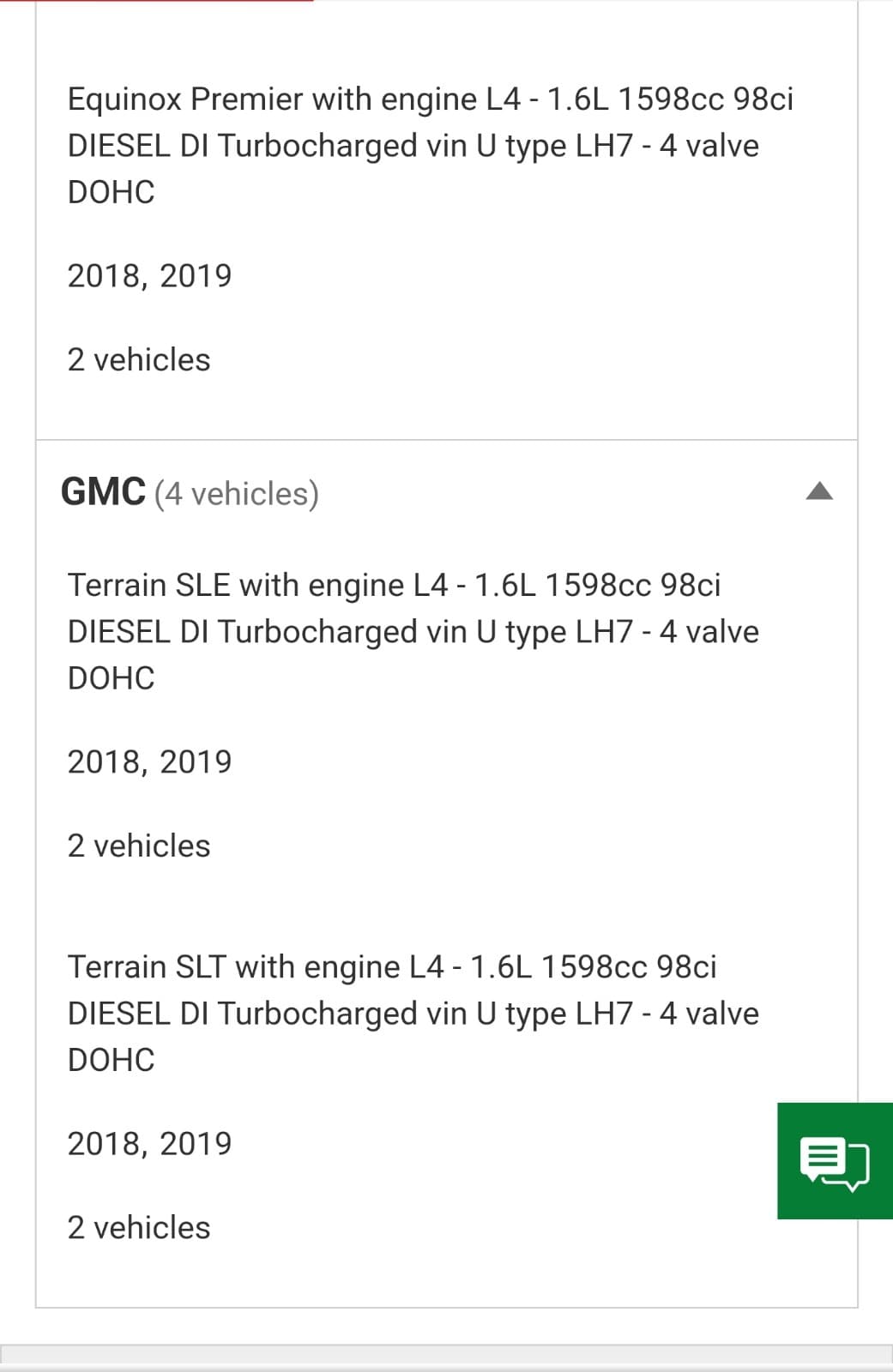893x1372 pixels.
Task: Click "2 vehicles" under the Terrain SLT entry
Action: (139, 1228)
